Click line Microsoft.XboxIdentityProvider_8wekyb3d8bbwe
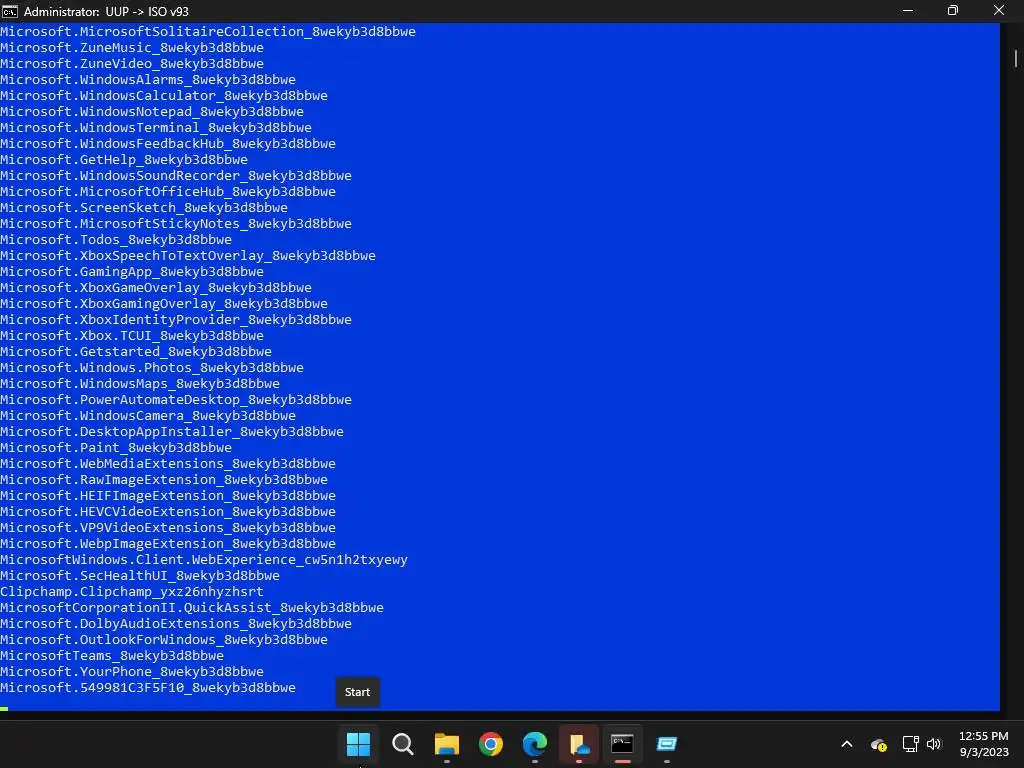This screenshot has width=1024, height=768. 176,319
